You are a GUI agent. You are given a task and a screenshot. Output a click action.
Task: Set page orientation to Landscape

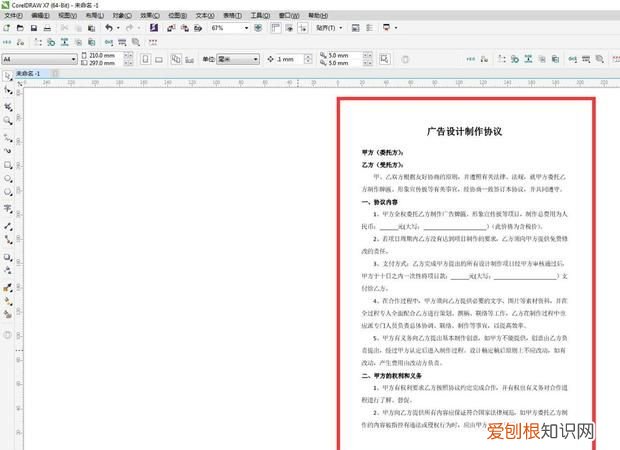[159, 59]
